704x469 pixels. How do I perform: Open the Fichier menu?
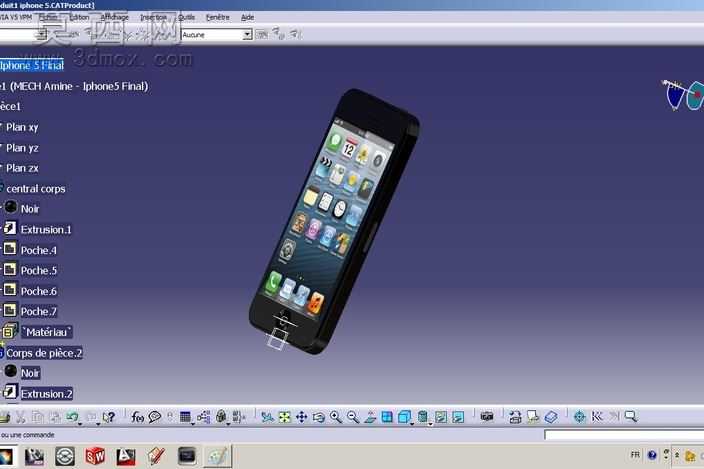(x=48, y=17)
